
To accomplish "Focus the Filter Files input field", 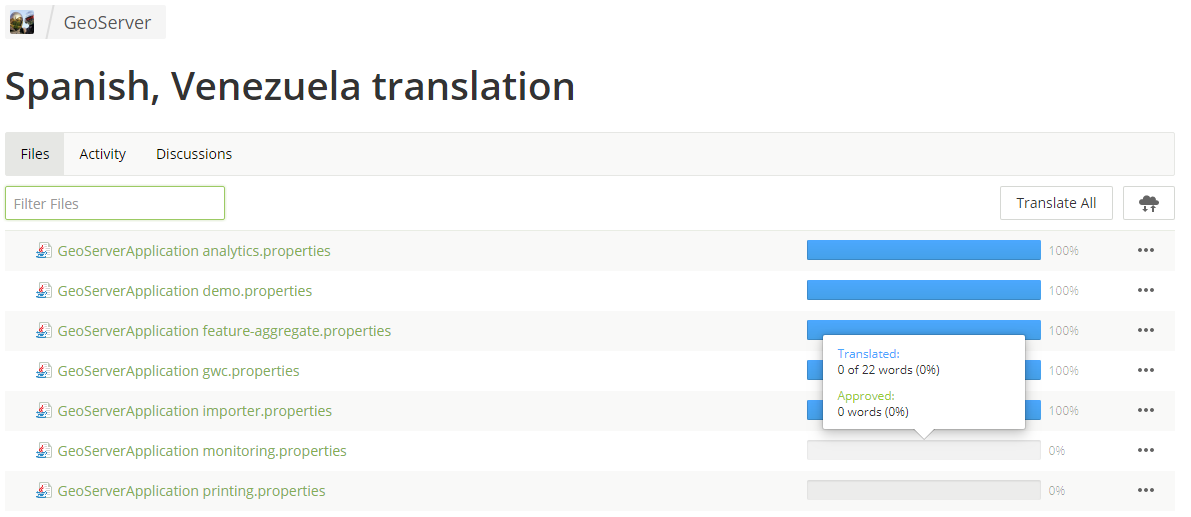I will tap(115, 203).
